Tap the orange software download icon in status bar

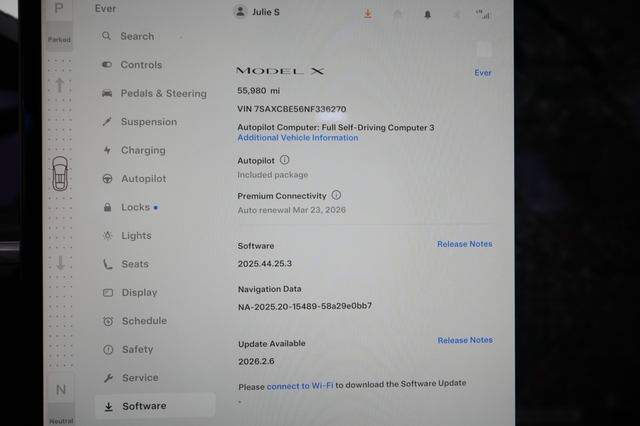point(368,14)
